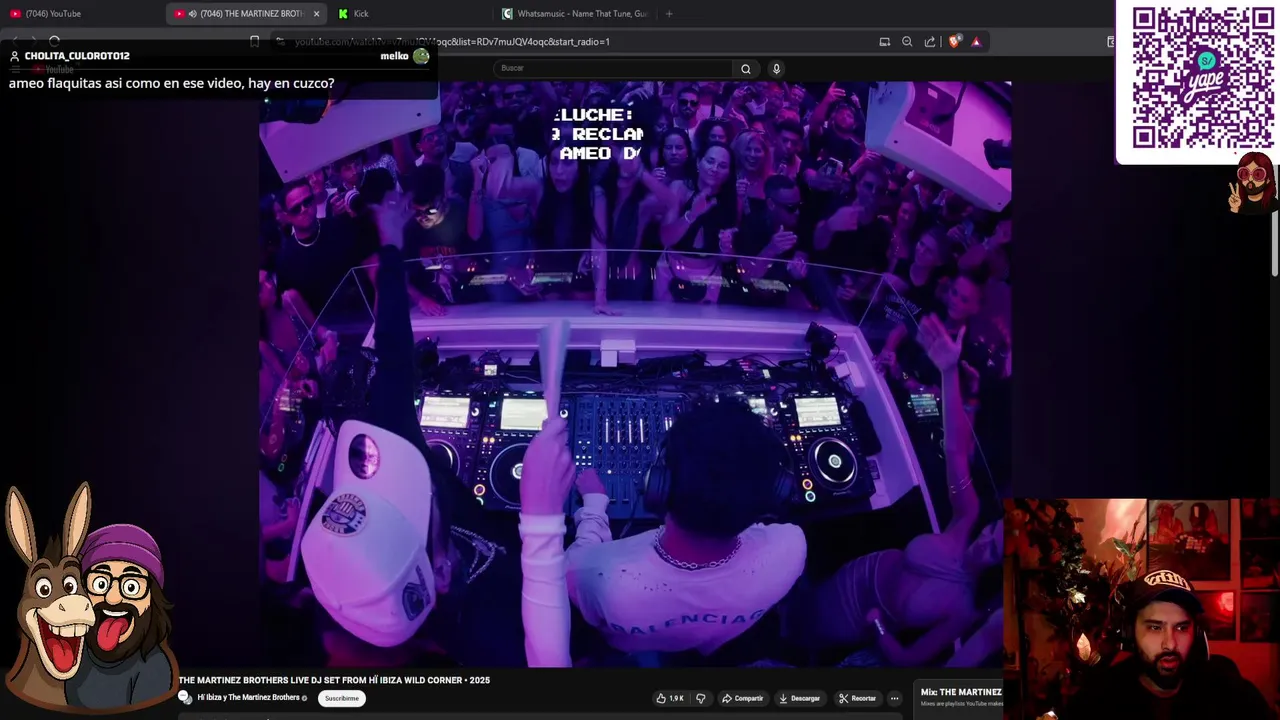
Task: Click the browser vertical scrollbar
Action: tap(1275, 230)
